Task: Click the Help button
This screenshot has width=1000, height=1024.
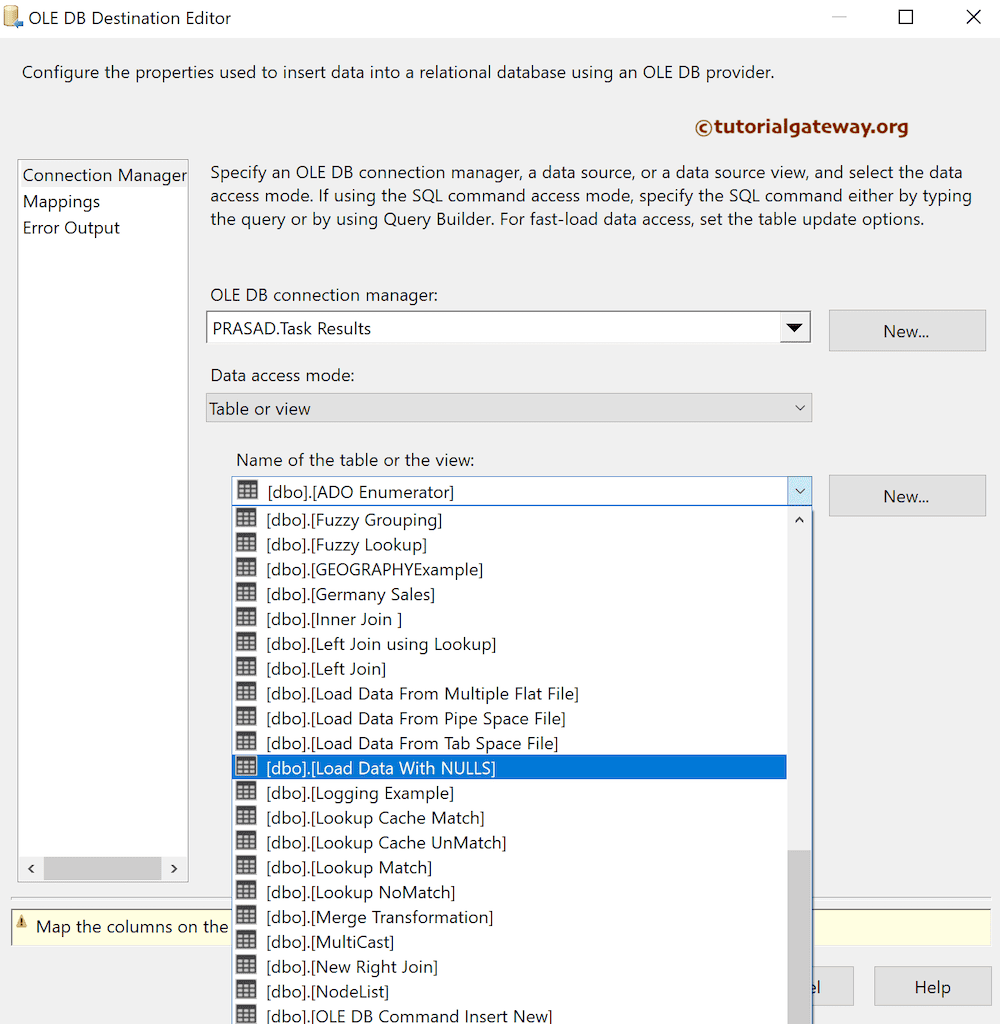Action: click(x=931, y=986)
